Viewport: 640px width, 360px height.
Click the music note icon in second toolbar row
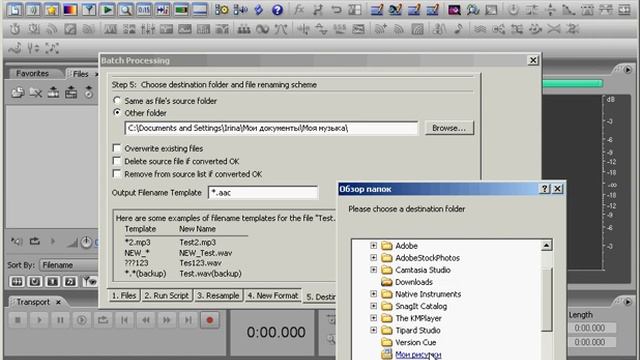click(458, 29)
